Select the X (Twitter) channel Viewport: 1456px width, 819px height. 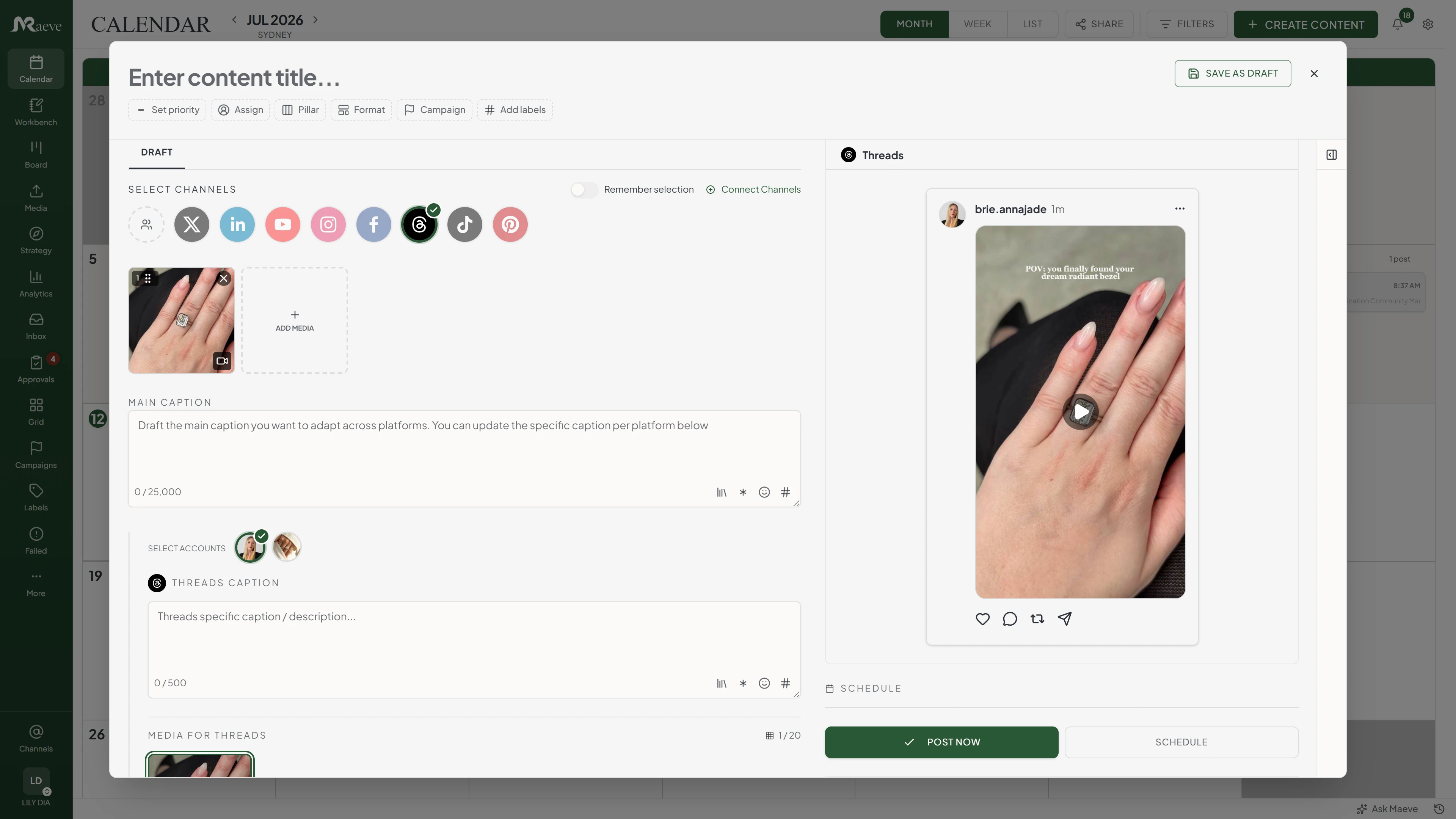pyautogui.click(x=191, y=224)
